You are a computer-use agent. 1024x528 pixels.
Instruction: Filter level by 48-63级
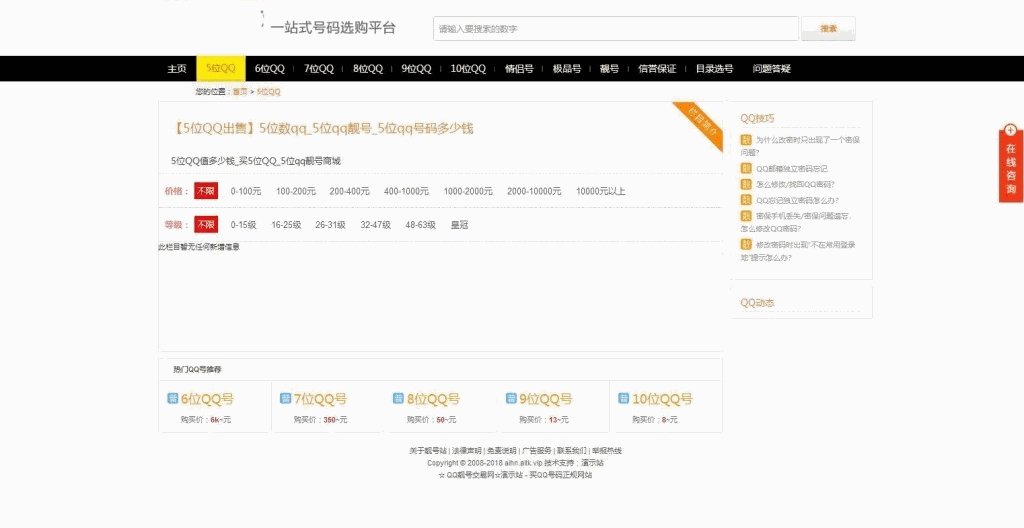(x=421, y=225)
